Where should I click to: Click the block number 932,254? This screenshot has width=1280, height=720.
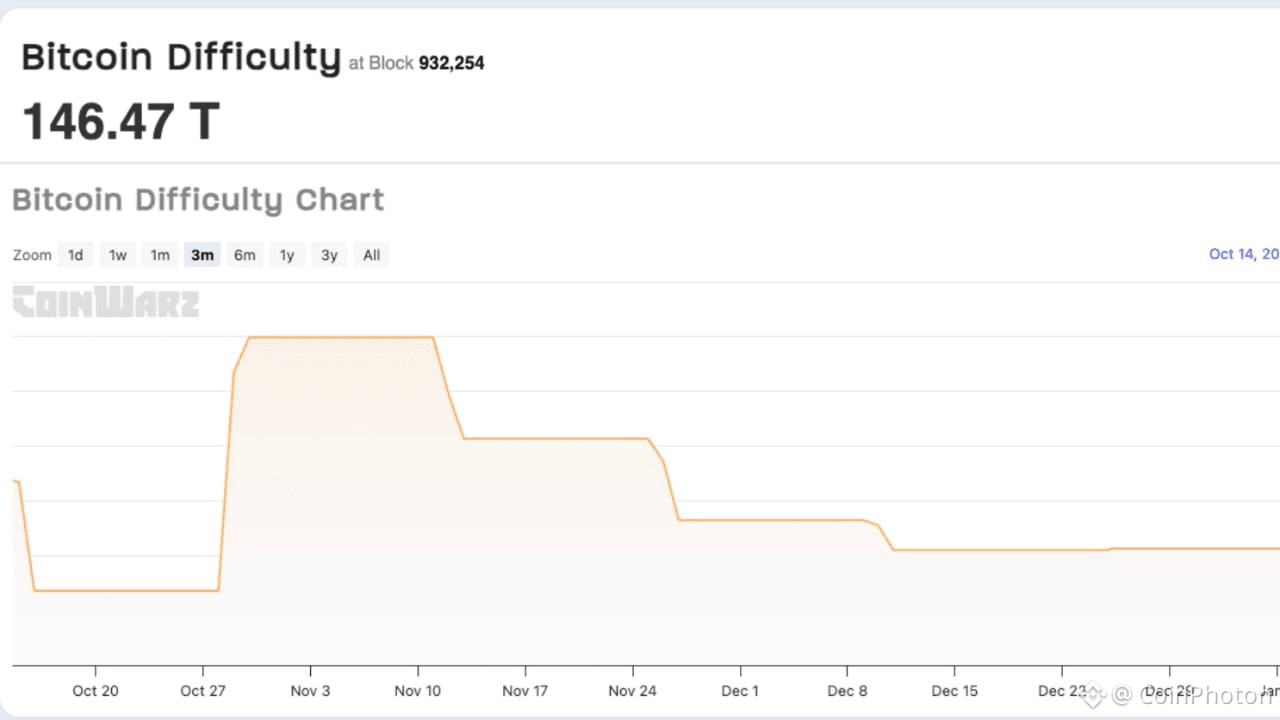451,63
